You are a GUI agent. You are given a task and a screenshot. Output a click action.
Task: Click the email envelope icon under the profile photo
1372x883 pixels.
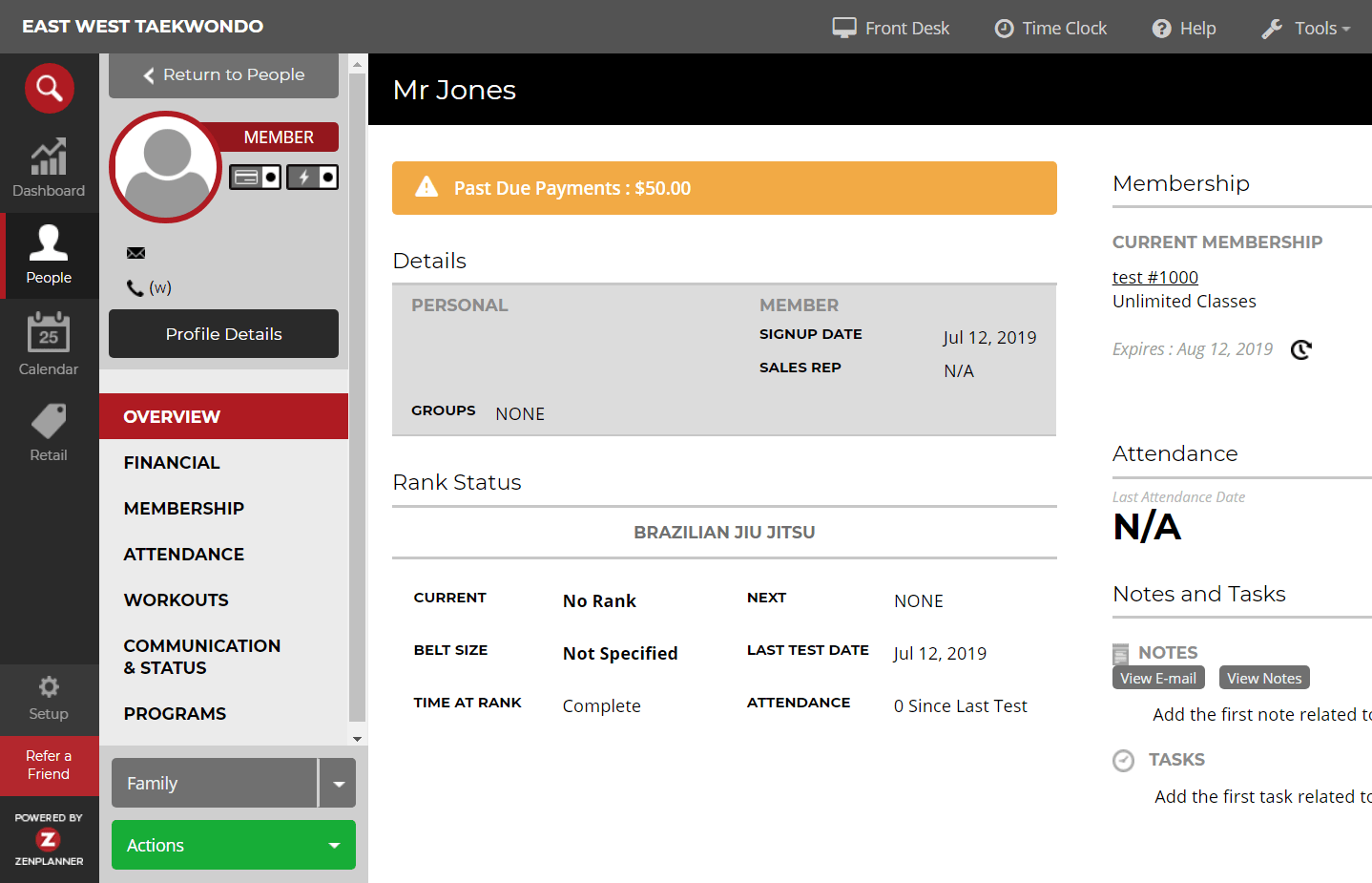pos(135,252)
